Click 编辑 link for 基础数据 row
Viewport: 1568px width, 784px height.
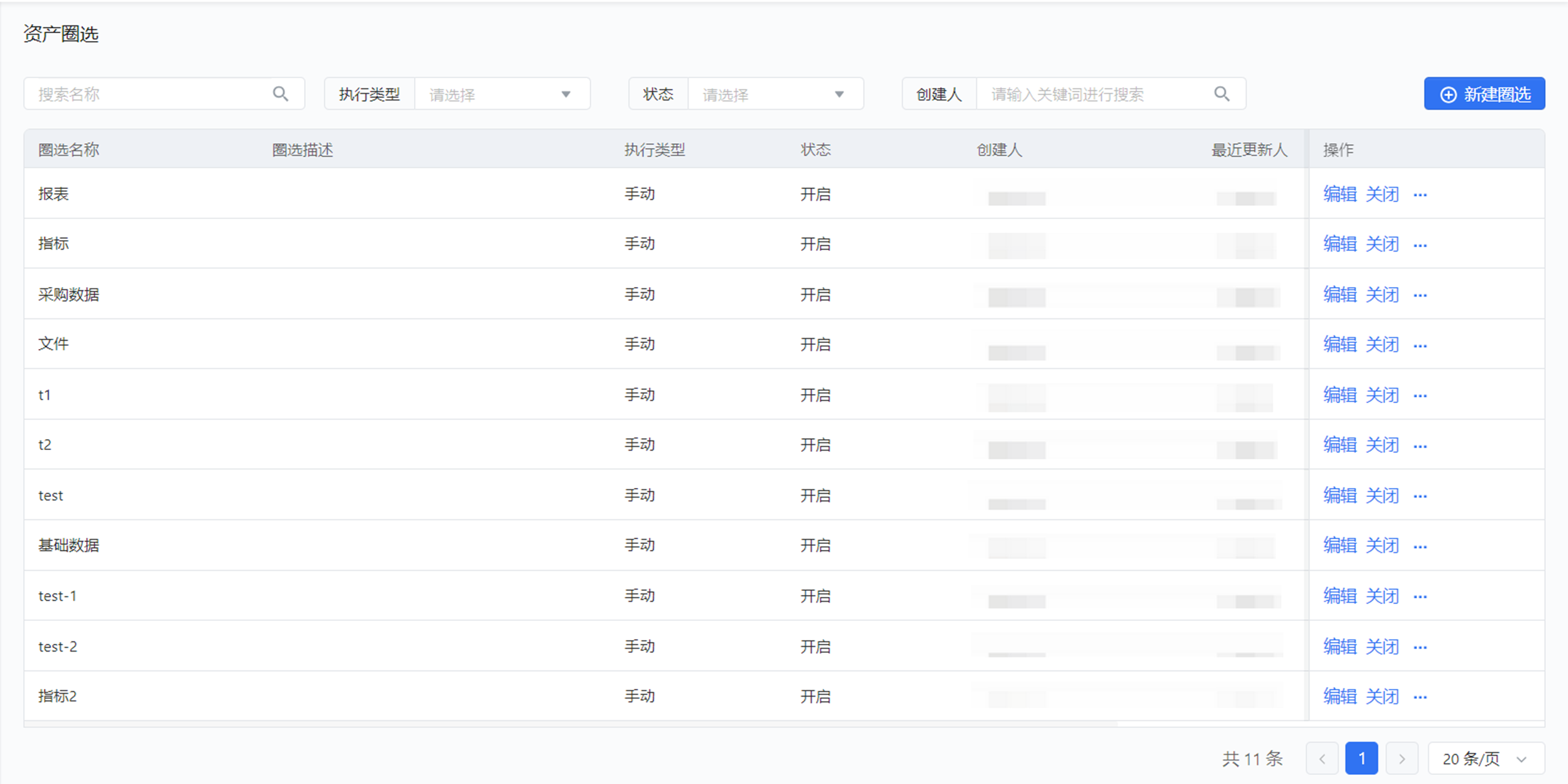click(1339, 545)
